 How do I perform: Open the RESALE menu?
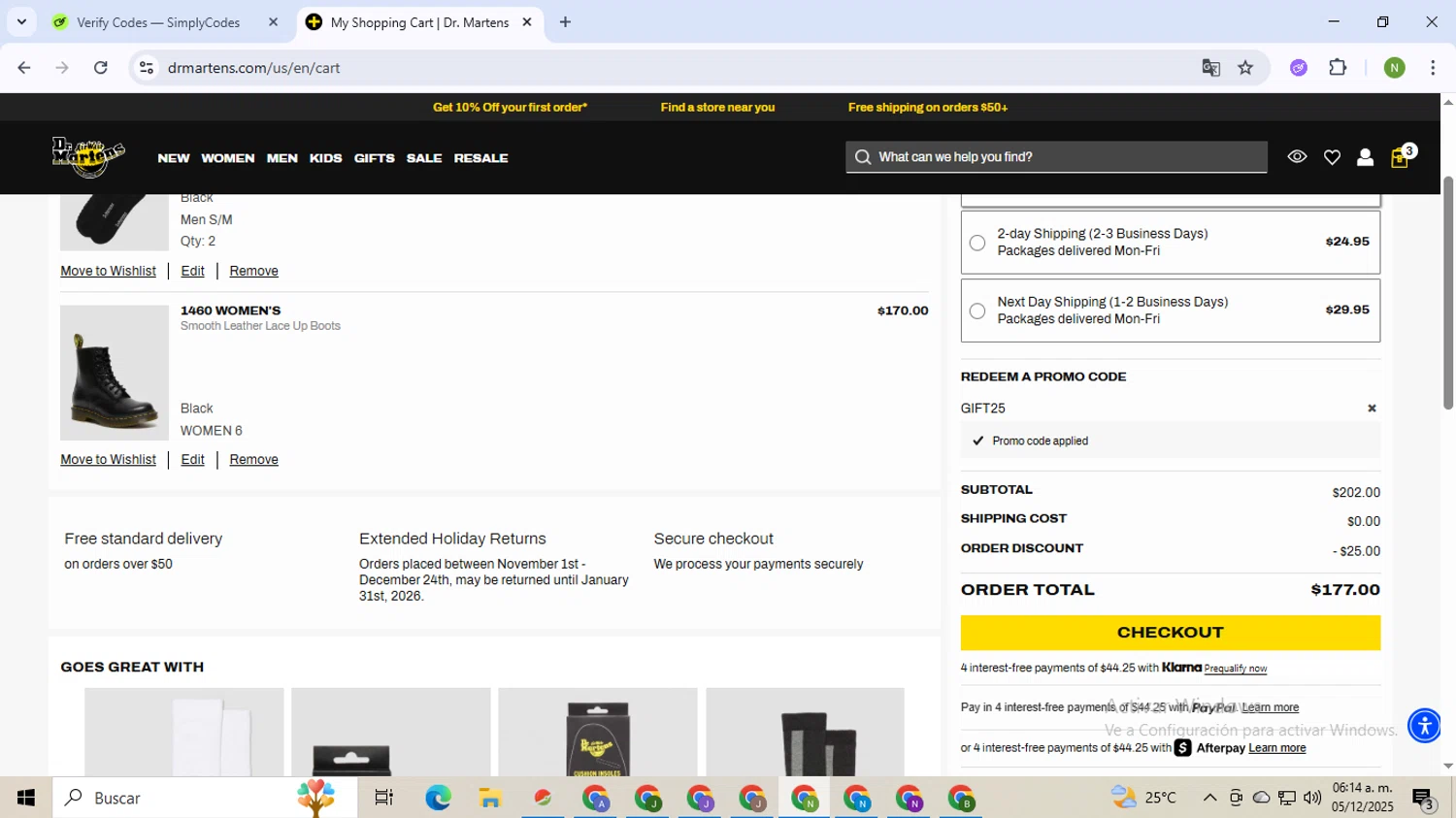481,158
